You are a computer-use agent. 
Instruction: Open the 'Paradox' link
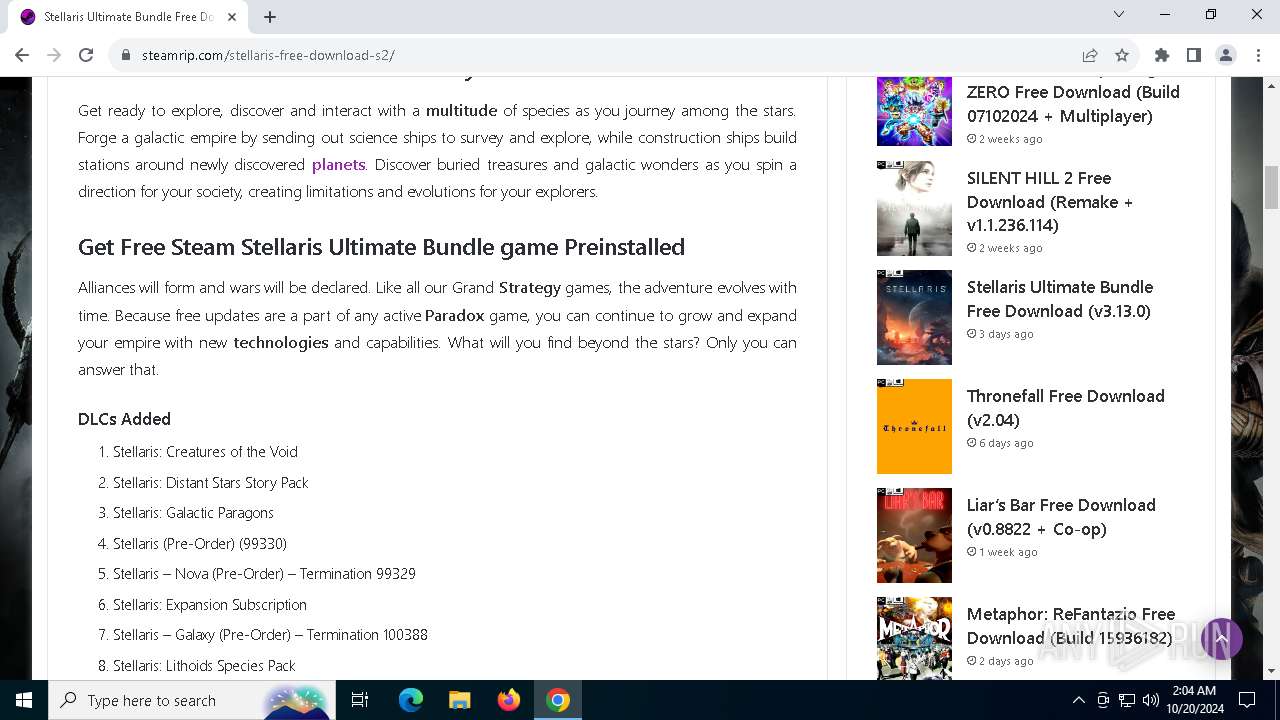click(x=454, y=315)
